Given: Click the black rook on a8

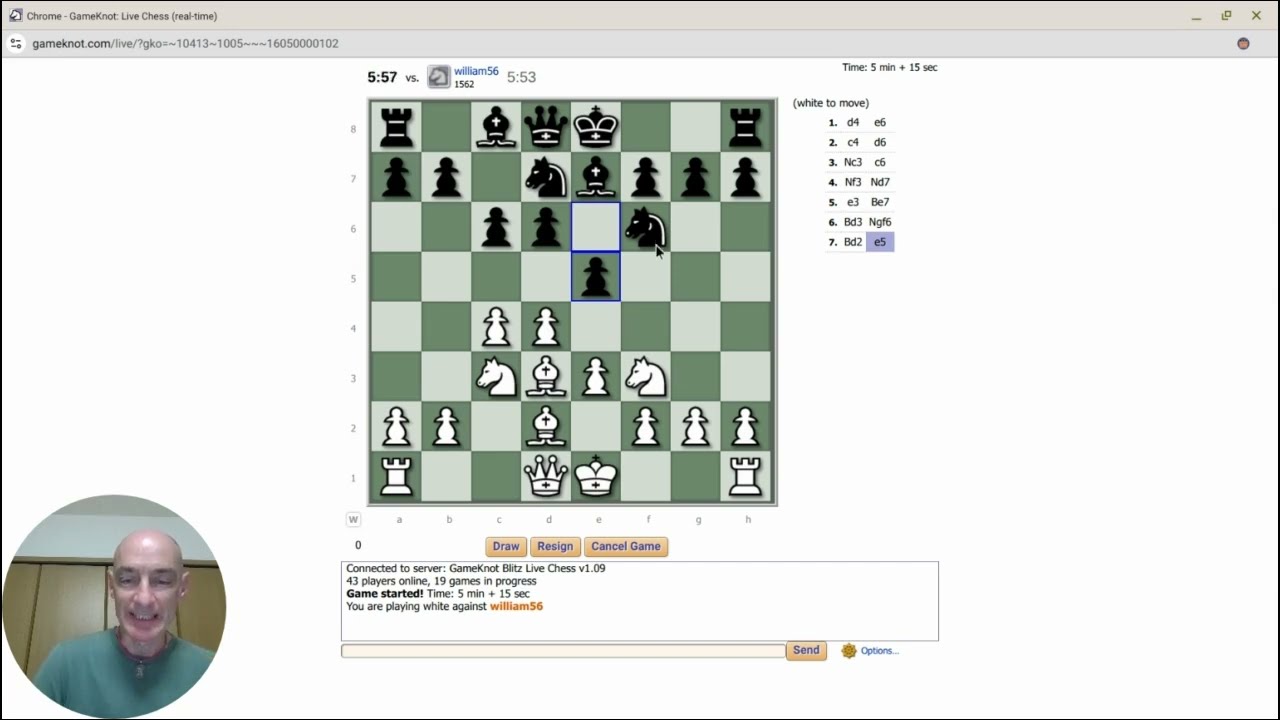Looking at the screenshot, I should coord(396,127).
